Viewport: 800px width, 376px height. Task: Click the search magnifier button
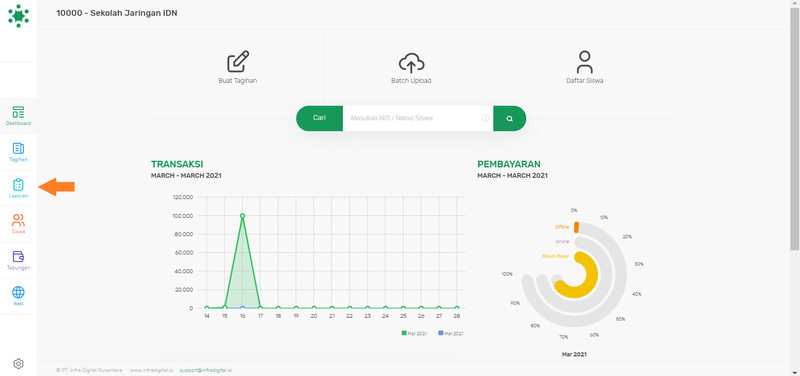pos(510,118)
